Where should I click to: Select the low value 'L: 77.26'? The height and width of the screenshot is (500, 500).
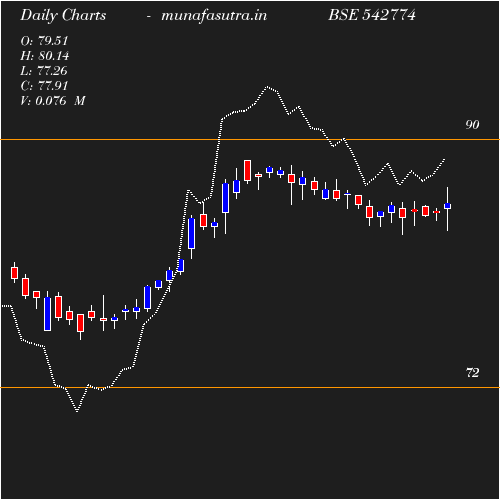(44, 71)
